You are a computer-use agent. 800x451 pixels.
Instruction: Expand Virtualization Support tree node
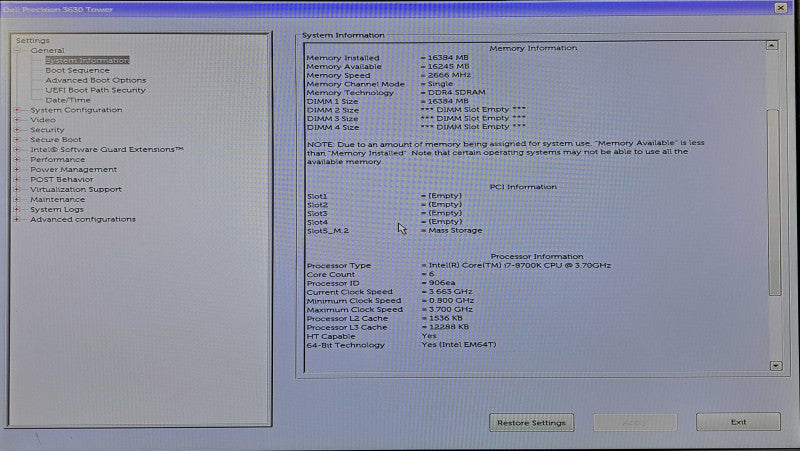tap(17, 189)
